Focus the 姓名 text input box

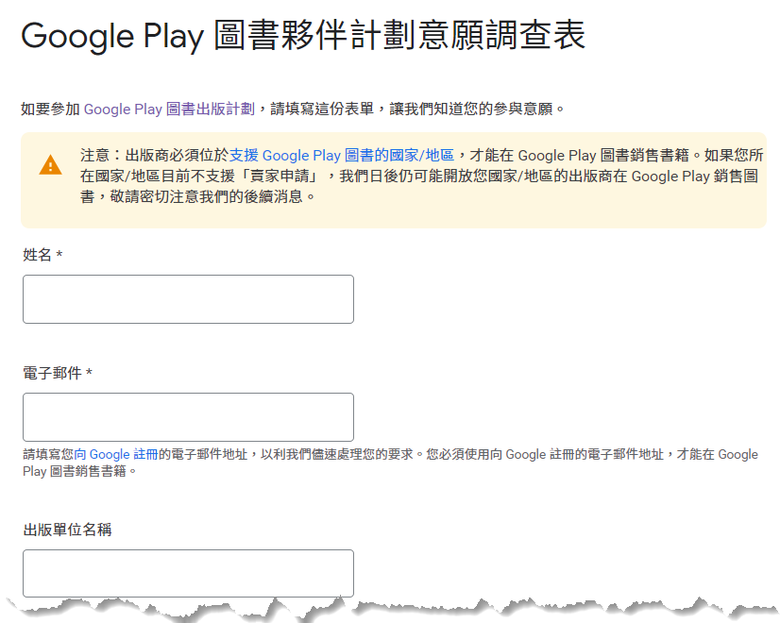[x=188, y=299]
